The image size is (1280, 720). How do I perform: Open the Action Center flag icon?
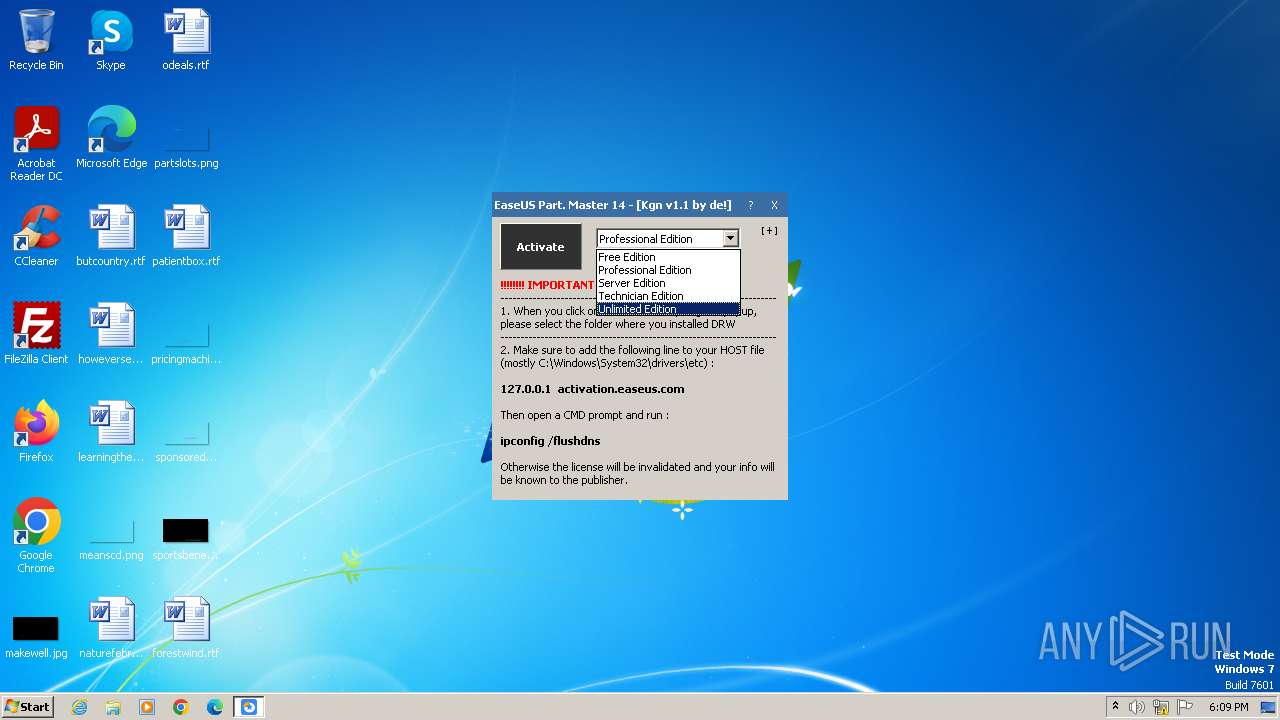coord(1185,707)
